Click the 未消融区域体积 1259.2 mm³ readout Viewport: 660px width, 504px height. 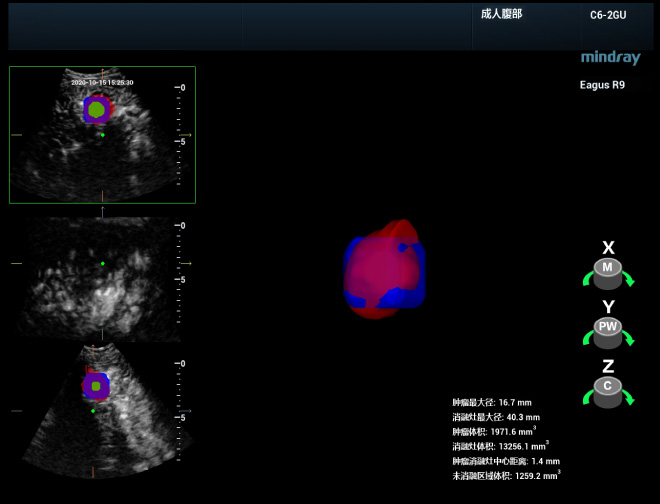coord(506,476)
